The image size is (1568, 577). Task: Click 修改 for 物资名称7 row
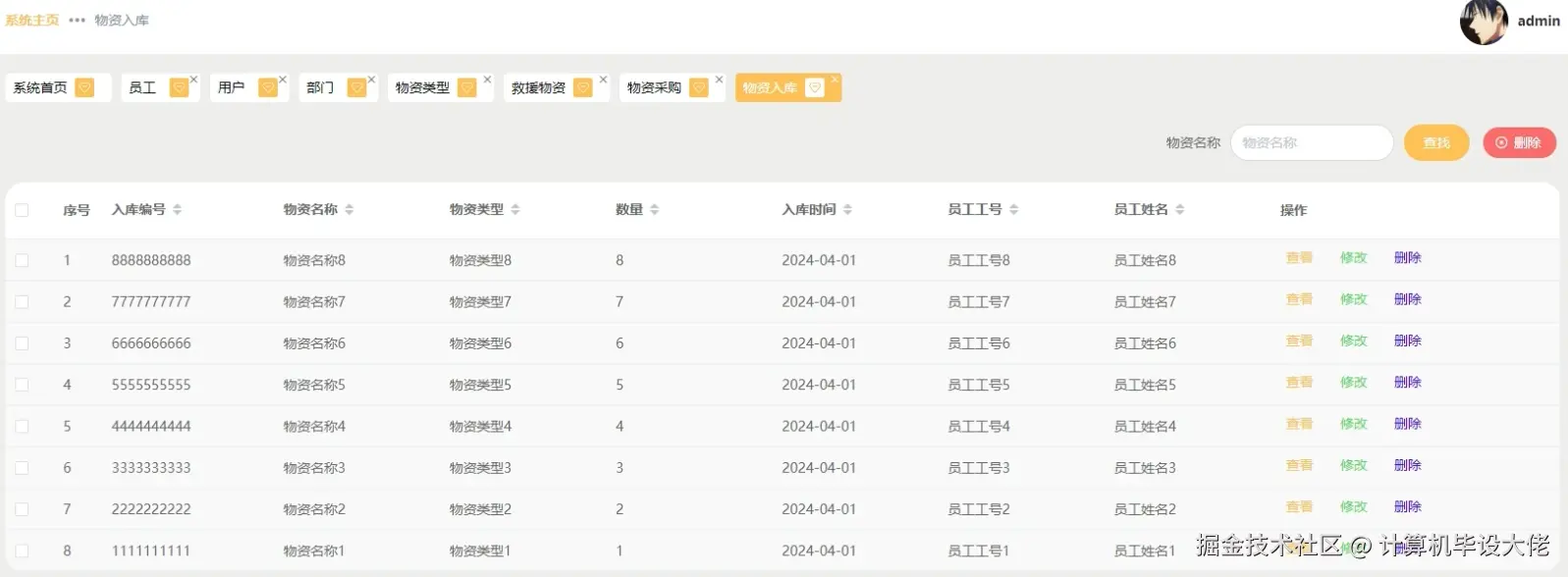tap(1353, 299)
